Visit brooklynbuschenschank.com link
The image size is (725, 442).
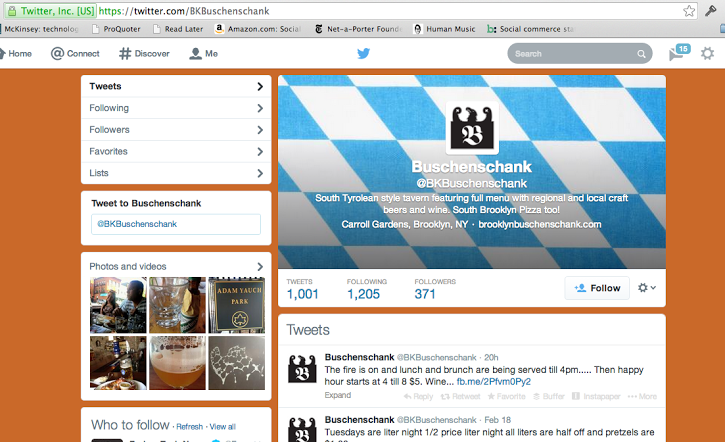point(540,225)
